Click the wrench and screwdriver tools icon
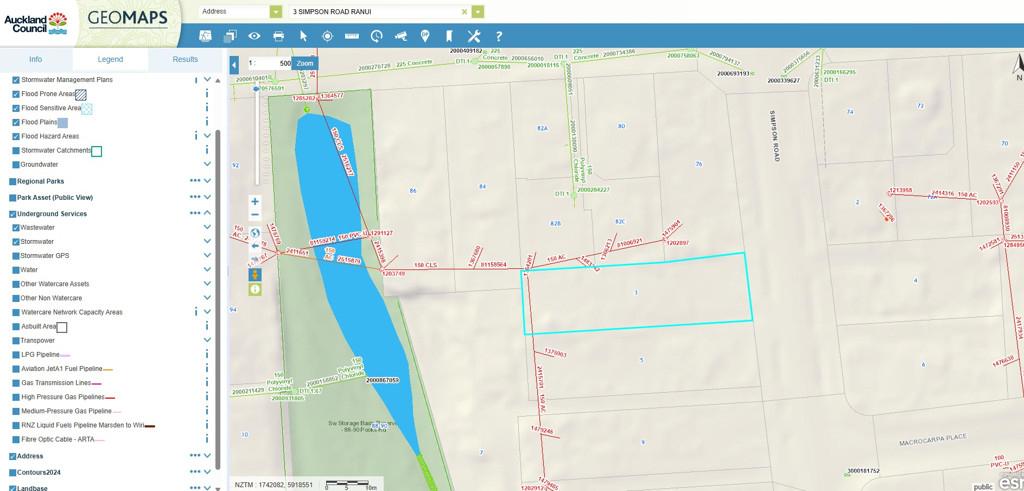Image resolution: width=1024 pixels, height=491 pixels. pyautogui.click(x=474, y=36)
